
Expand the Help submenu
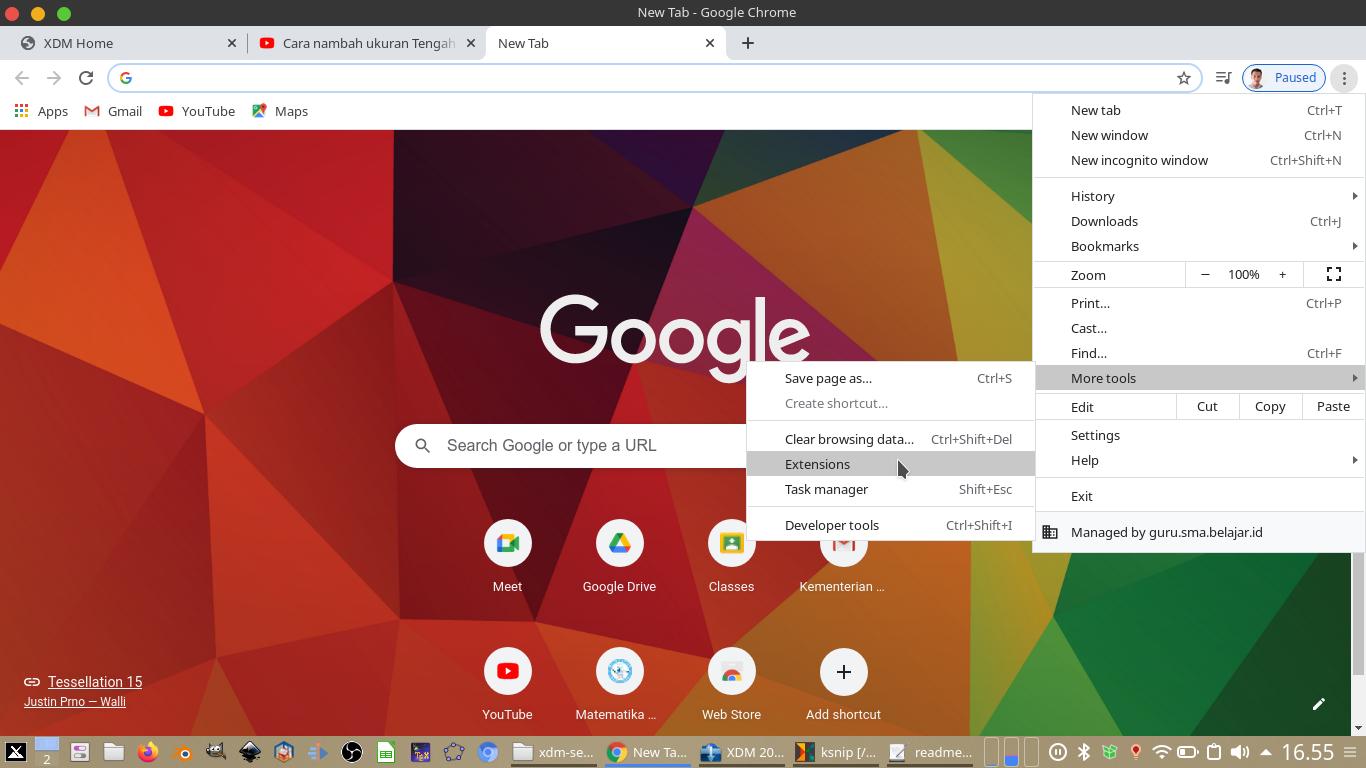coord(1199,460)
